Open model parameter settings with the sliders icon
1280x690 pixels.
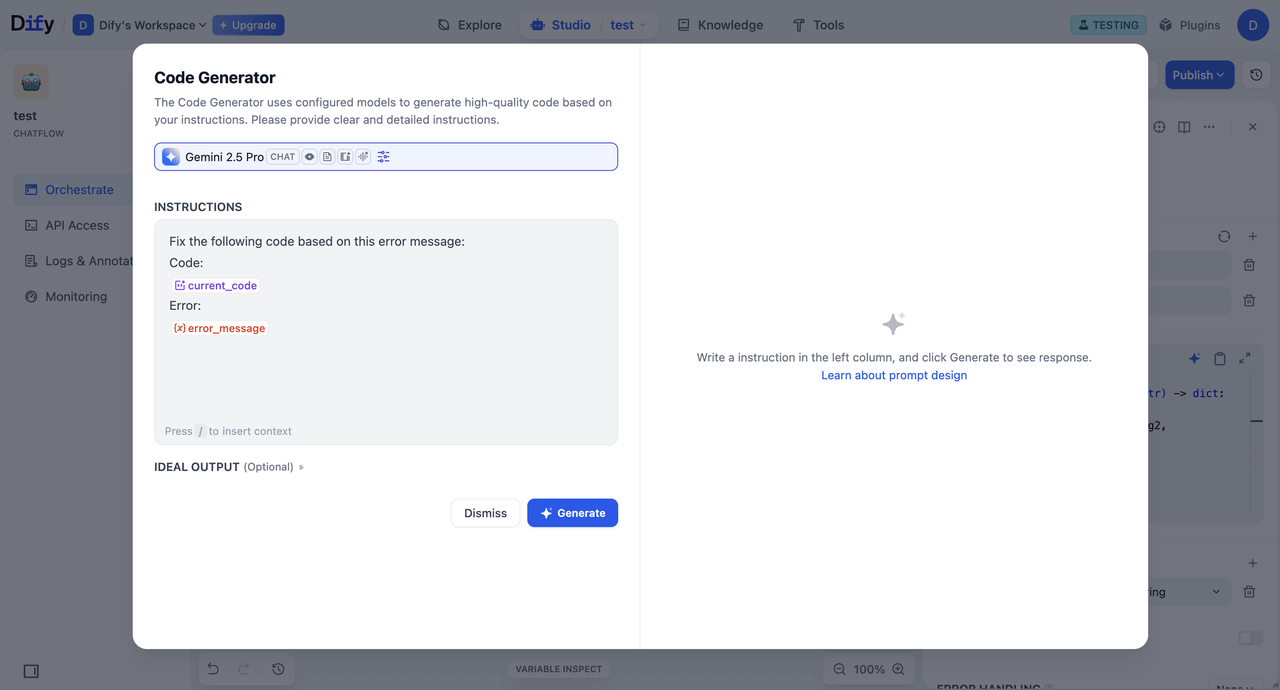pyautogui.click(x=383, y=156)
